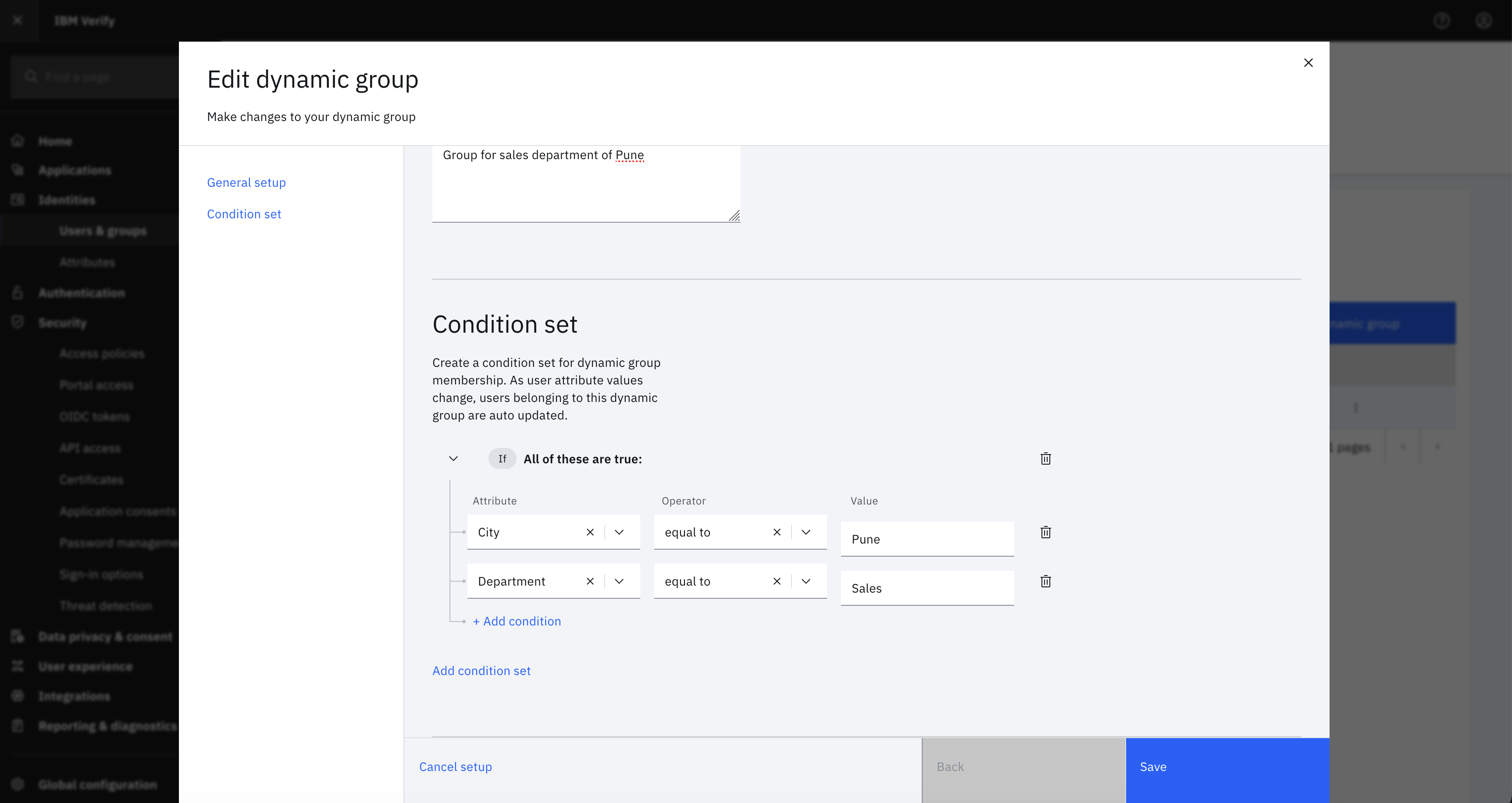1512x803 pixels.
Task: Delete the City condition row
Action: [1045, 532]
